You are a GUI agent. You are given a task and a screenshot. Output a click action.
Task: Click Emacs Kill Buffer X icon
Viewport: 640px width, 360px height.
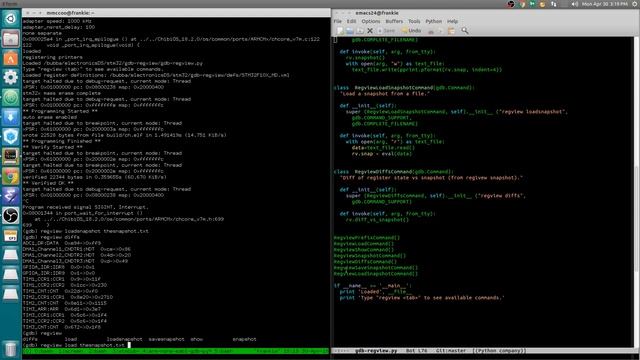tap(370, 31)
